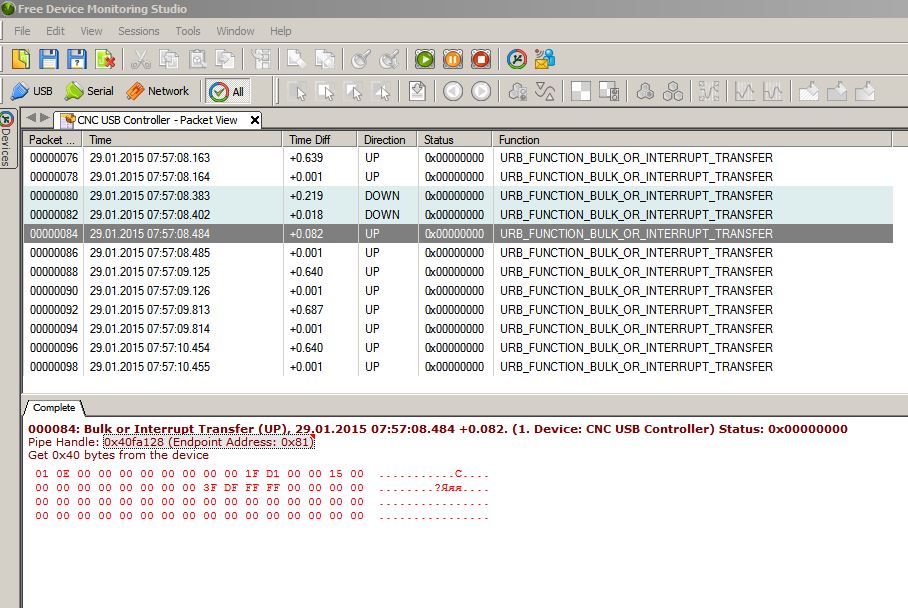Select packet row 00000096
This screenshot has width=908, height=608.
[458, 347]
